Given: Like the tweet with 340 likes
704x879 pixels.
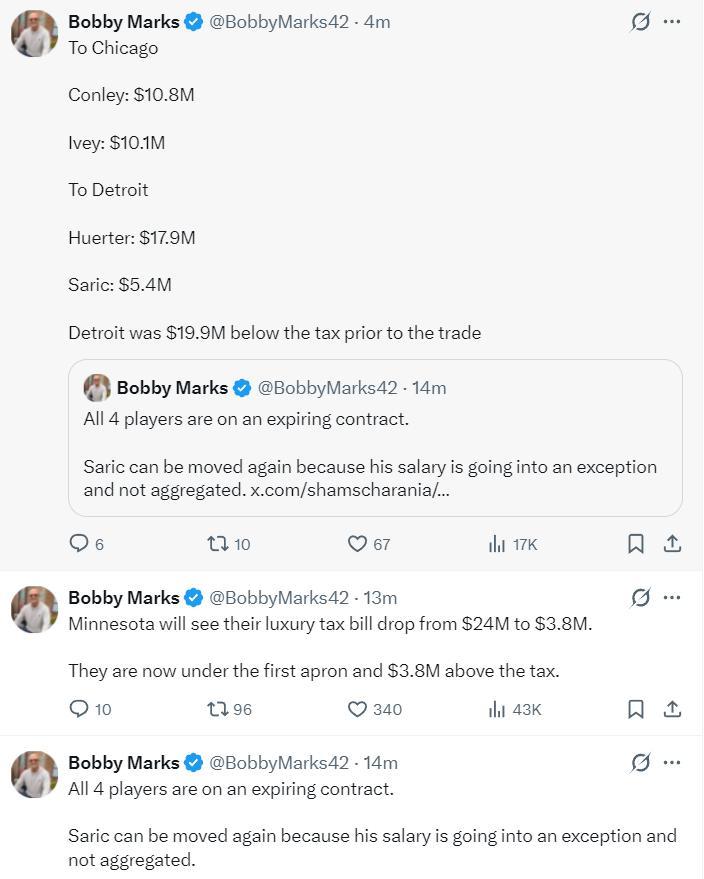Looking at the screenshot, I should tap(357, 709).
